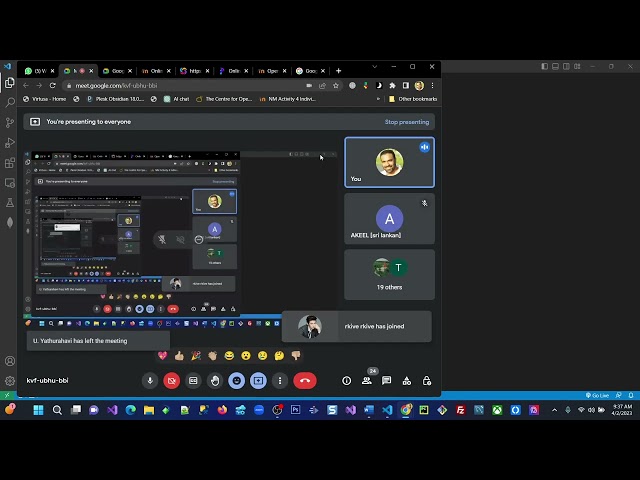
Task: Open Windows Start menu
Action: [x=38, y=410]
